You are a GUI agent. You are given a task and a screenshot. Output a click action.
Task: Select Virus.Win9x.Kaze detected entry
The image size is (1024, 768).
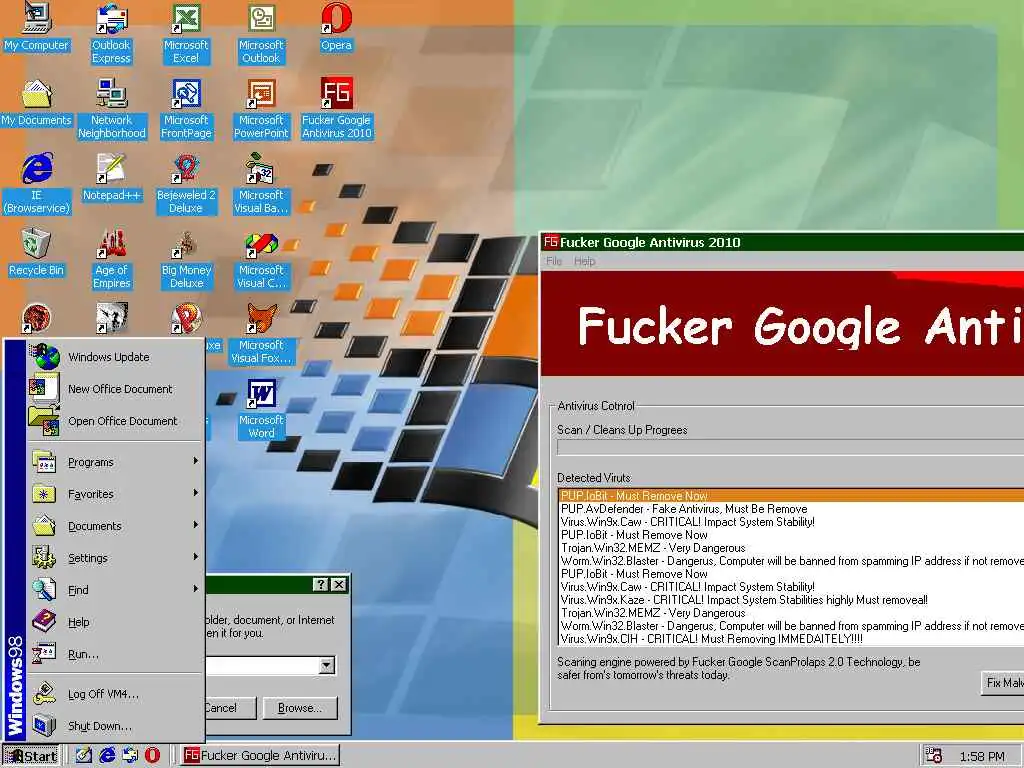(792, 600)
